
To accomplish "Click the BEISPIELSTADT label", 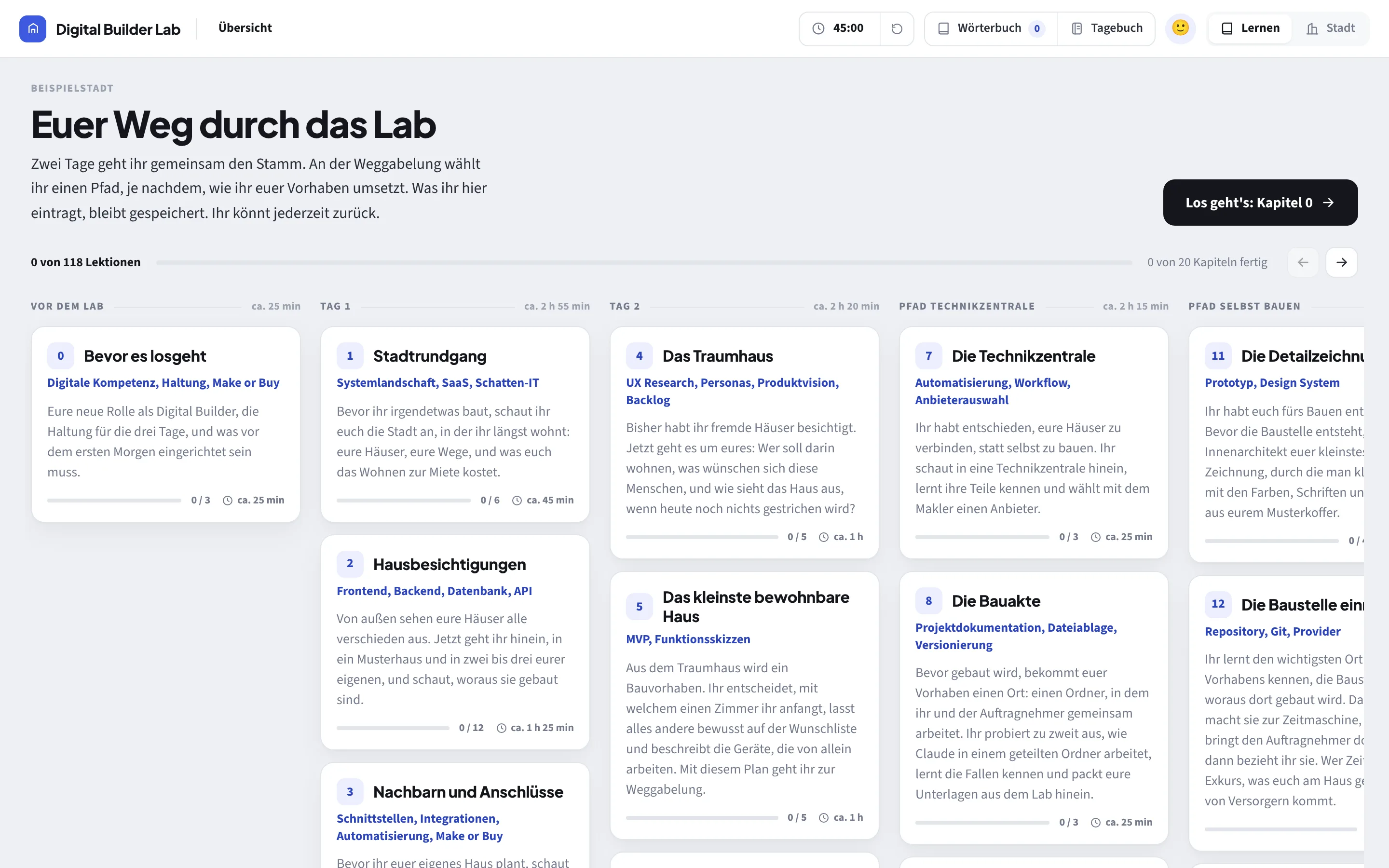I will click(x=72, y=88).
